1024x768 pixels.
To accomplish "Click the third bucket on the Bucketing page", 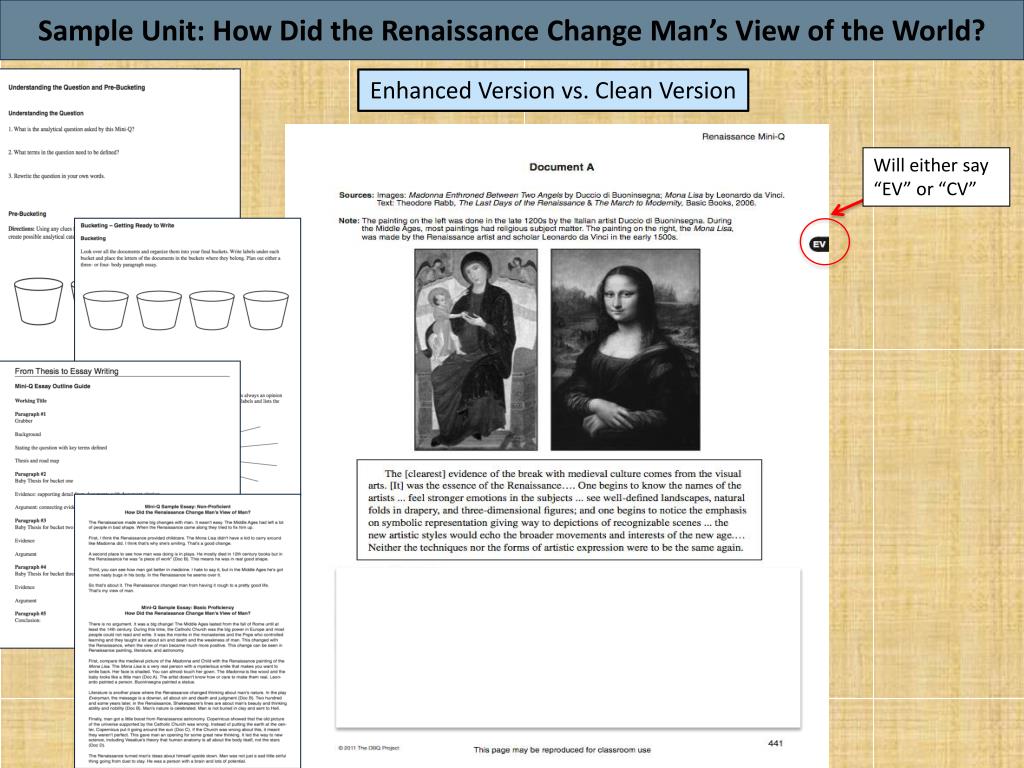I will click(212, 310).
